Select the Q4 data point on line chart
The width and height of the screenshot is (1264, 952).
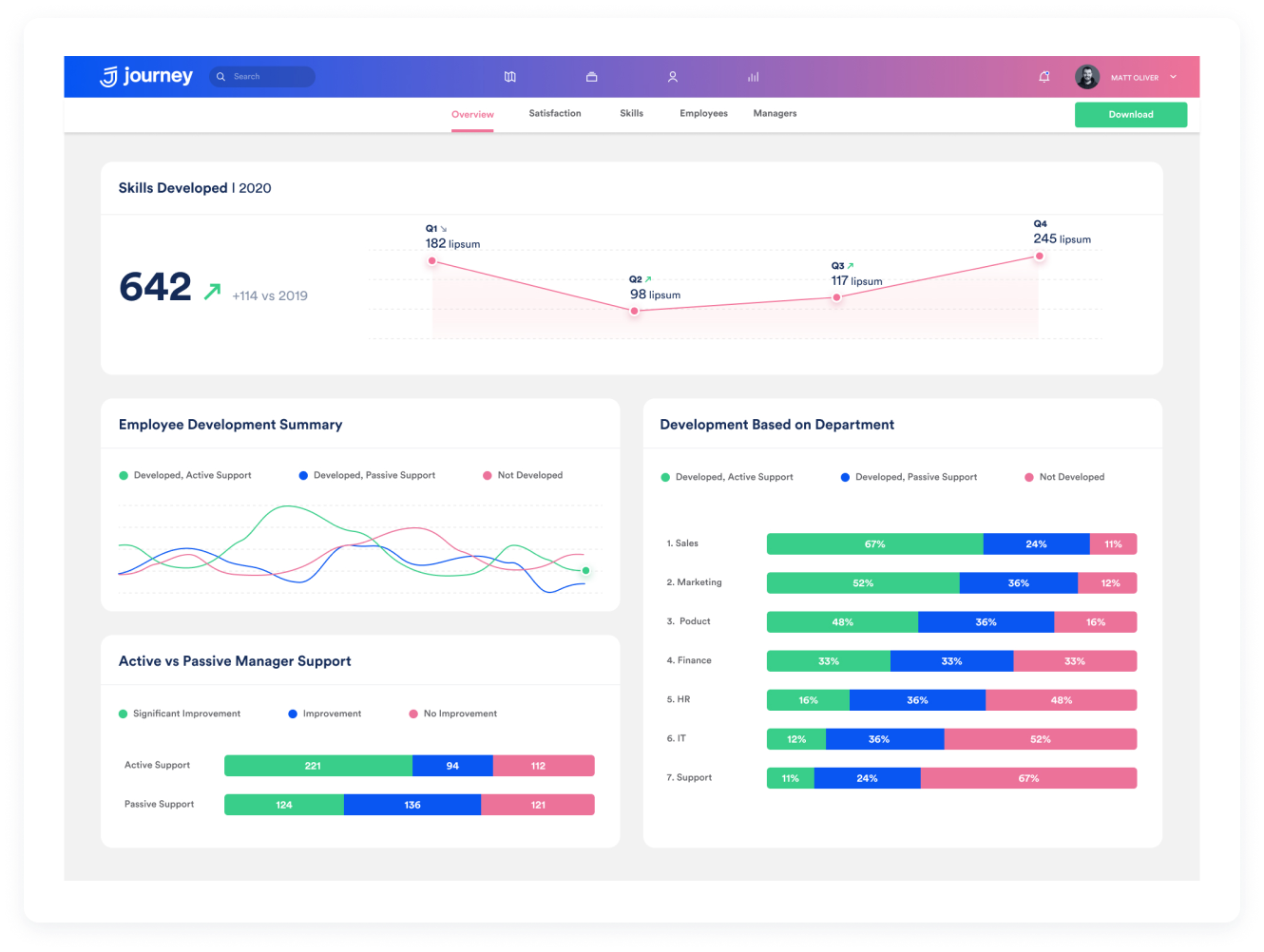1040,257
